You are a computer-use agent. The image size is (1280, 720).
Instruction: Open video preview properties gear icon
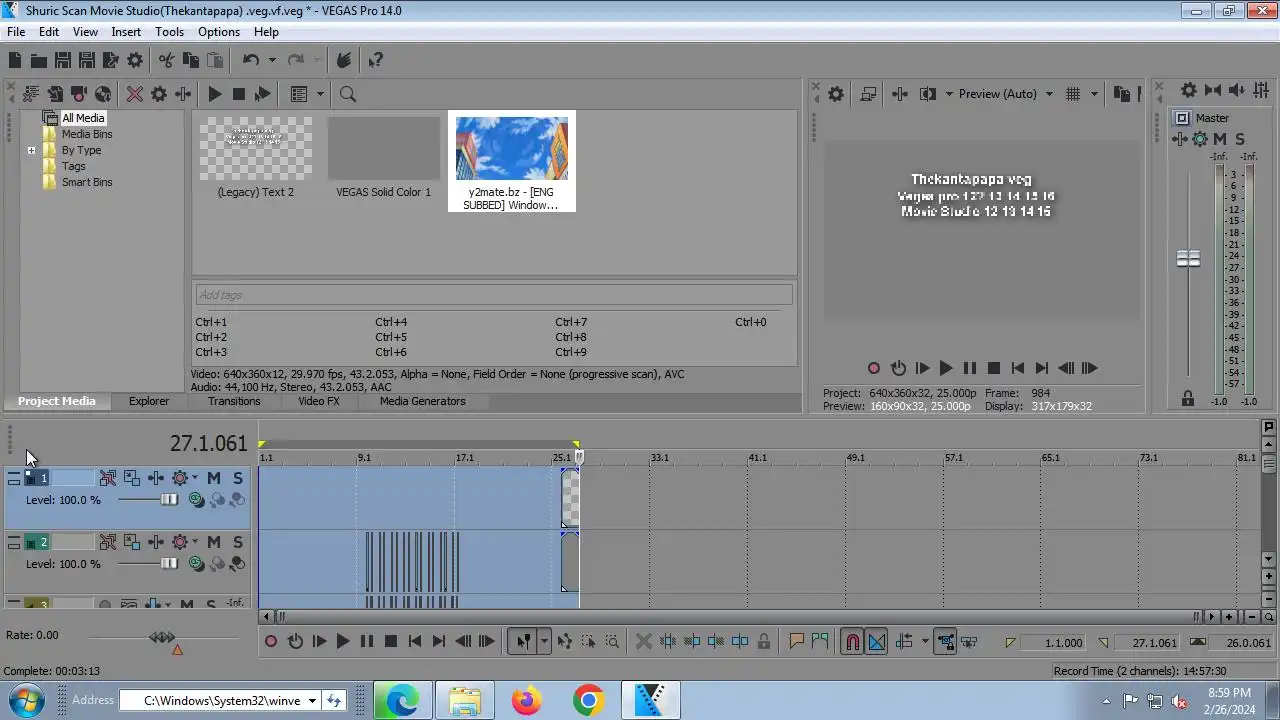pos(836,94)
